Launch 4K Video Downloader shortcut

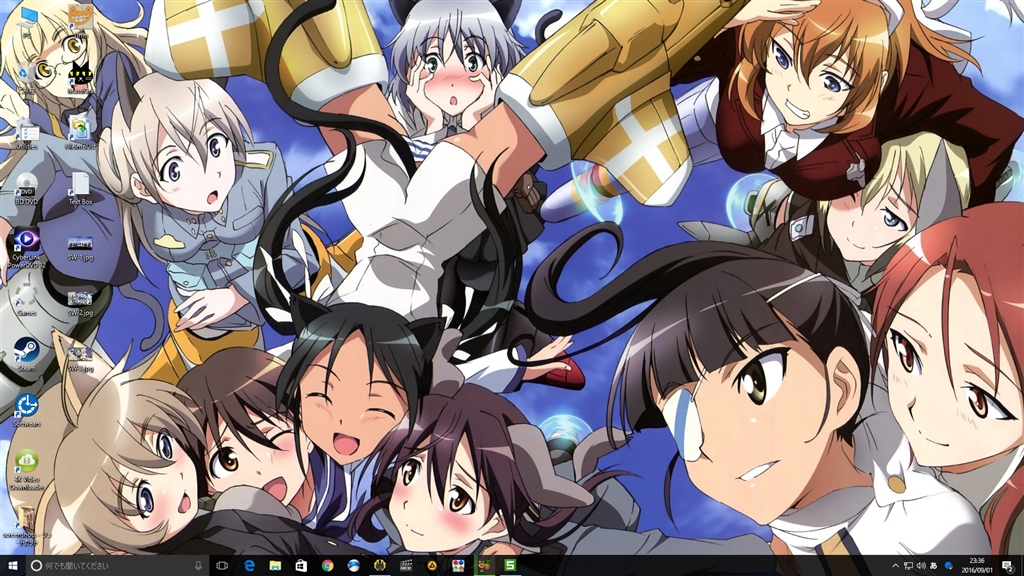[26, 469]
